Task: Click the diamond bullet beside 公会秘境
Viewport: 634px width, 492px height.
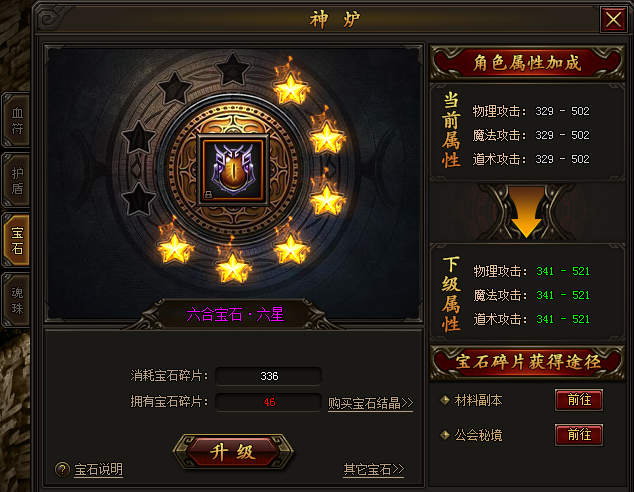Action: click(445, 435)
